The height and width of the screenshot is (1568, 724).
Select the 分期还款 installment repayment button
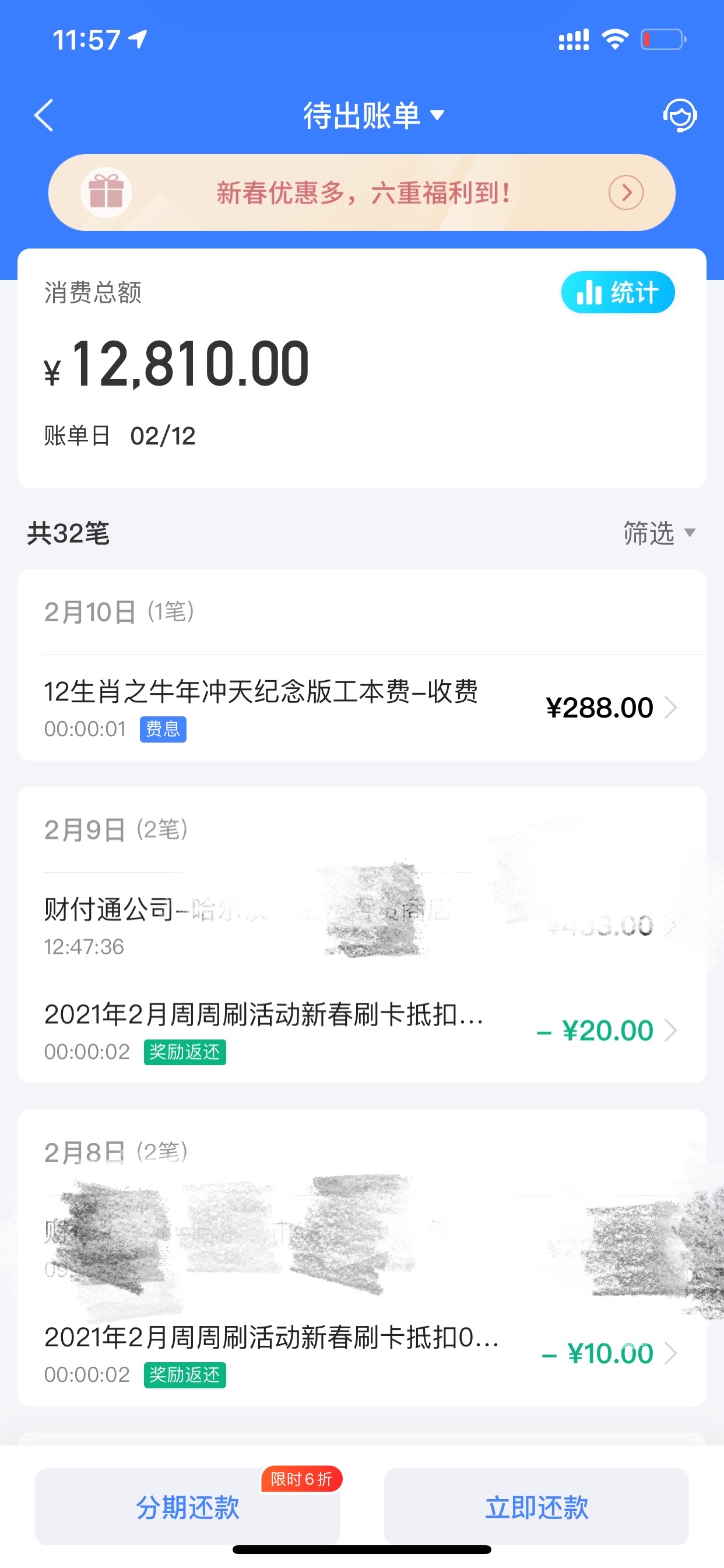187,1507
